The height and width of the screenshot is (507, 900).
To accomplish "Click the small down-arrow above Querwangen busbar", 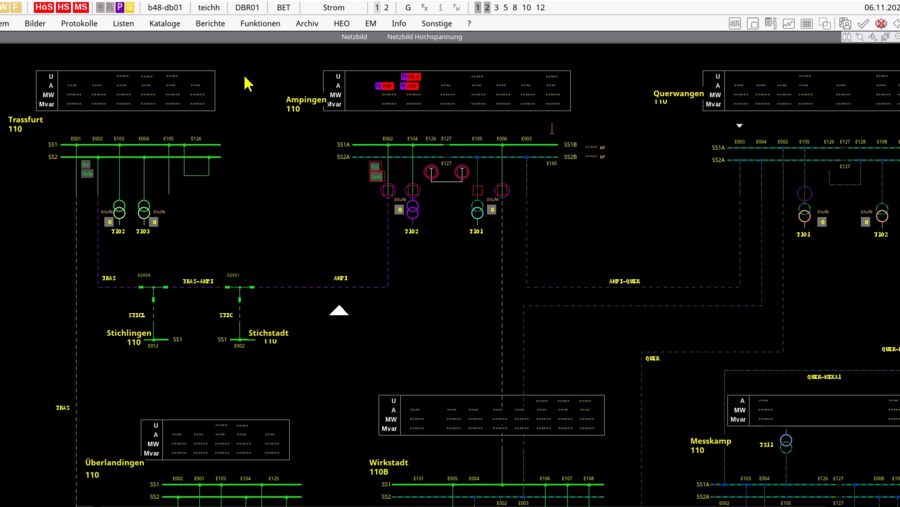I will click(x=740, y=126).
